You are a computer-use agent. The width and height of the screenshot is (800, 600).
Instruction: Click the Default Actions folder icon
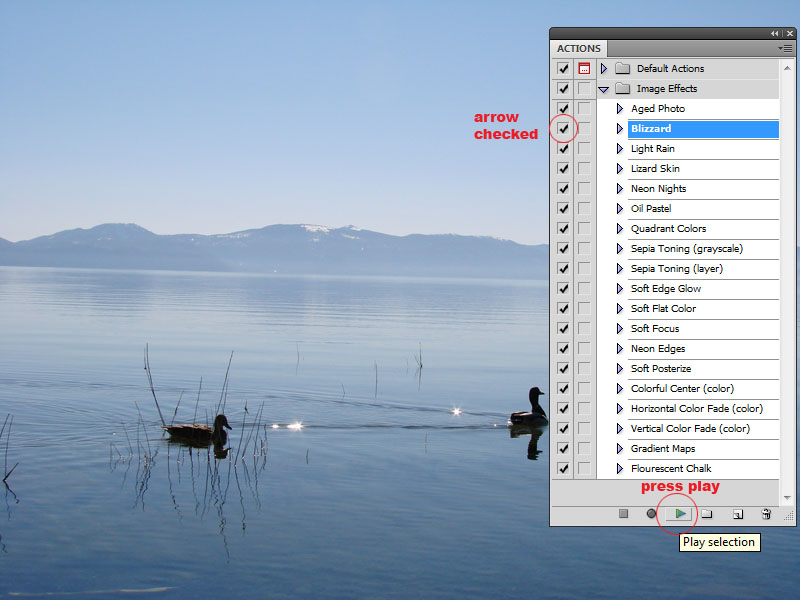click(622, 68)
